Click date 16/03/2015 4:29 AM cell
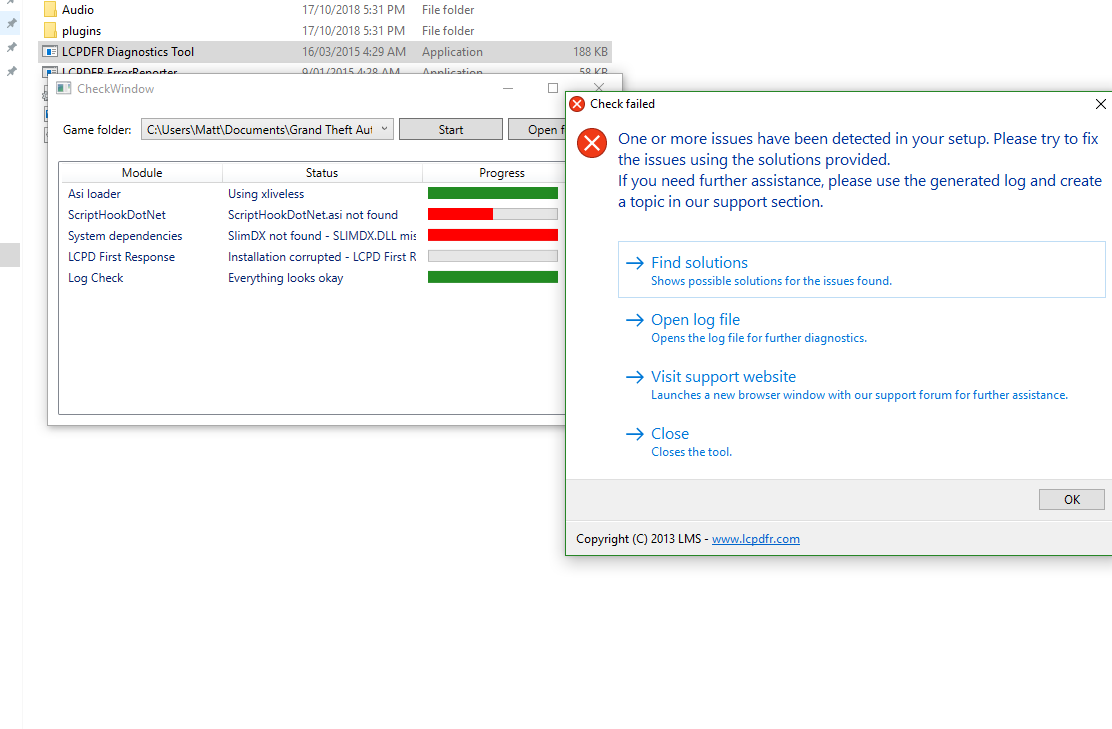This screenshot has width=1112, height=729. click(354, 52)
